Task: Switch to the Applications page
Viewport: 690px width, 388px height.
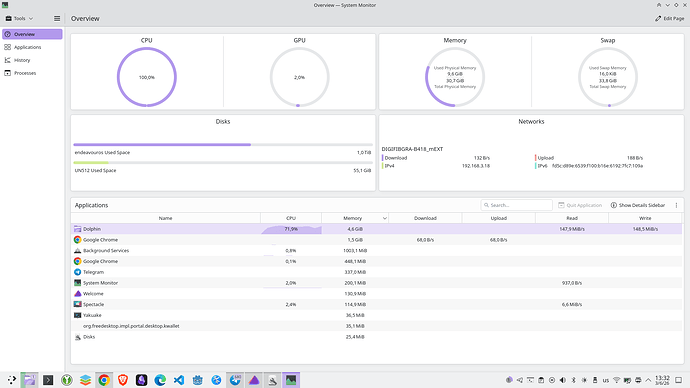Action: tap(32, 47)
